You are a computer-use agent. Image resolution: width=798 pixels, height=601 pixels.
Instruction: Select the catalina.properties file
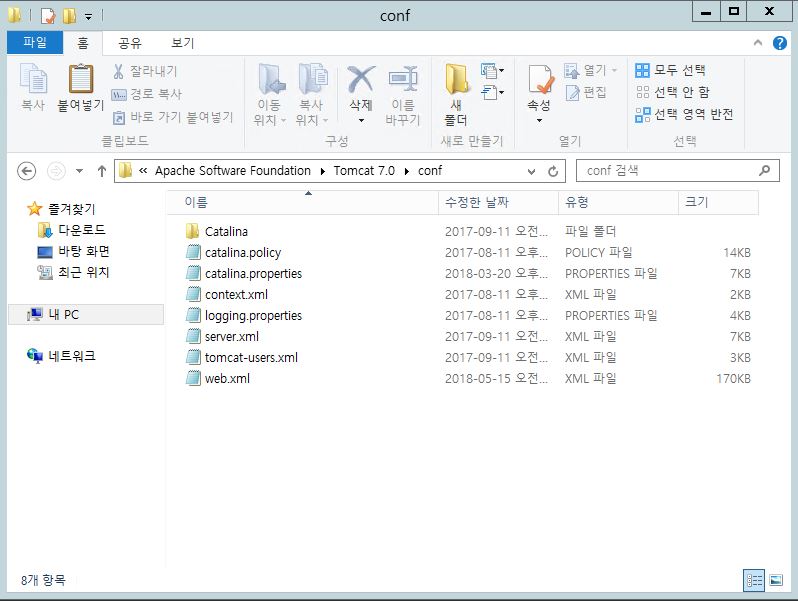click(253, 274)
